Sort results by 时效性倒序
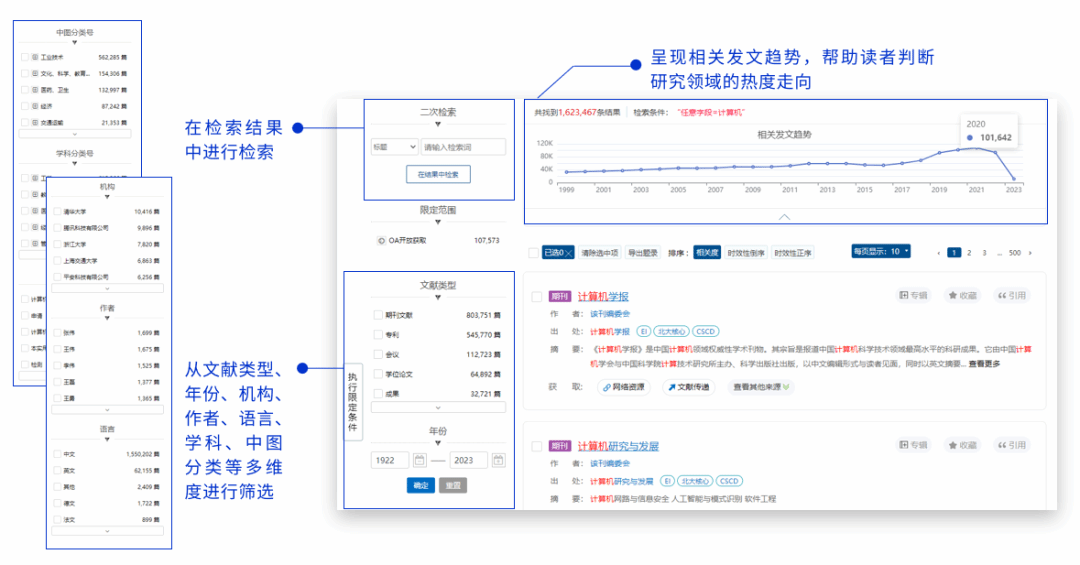 click(x=746, y=253)
